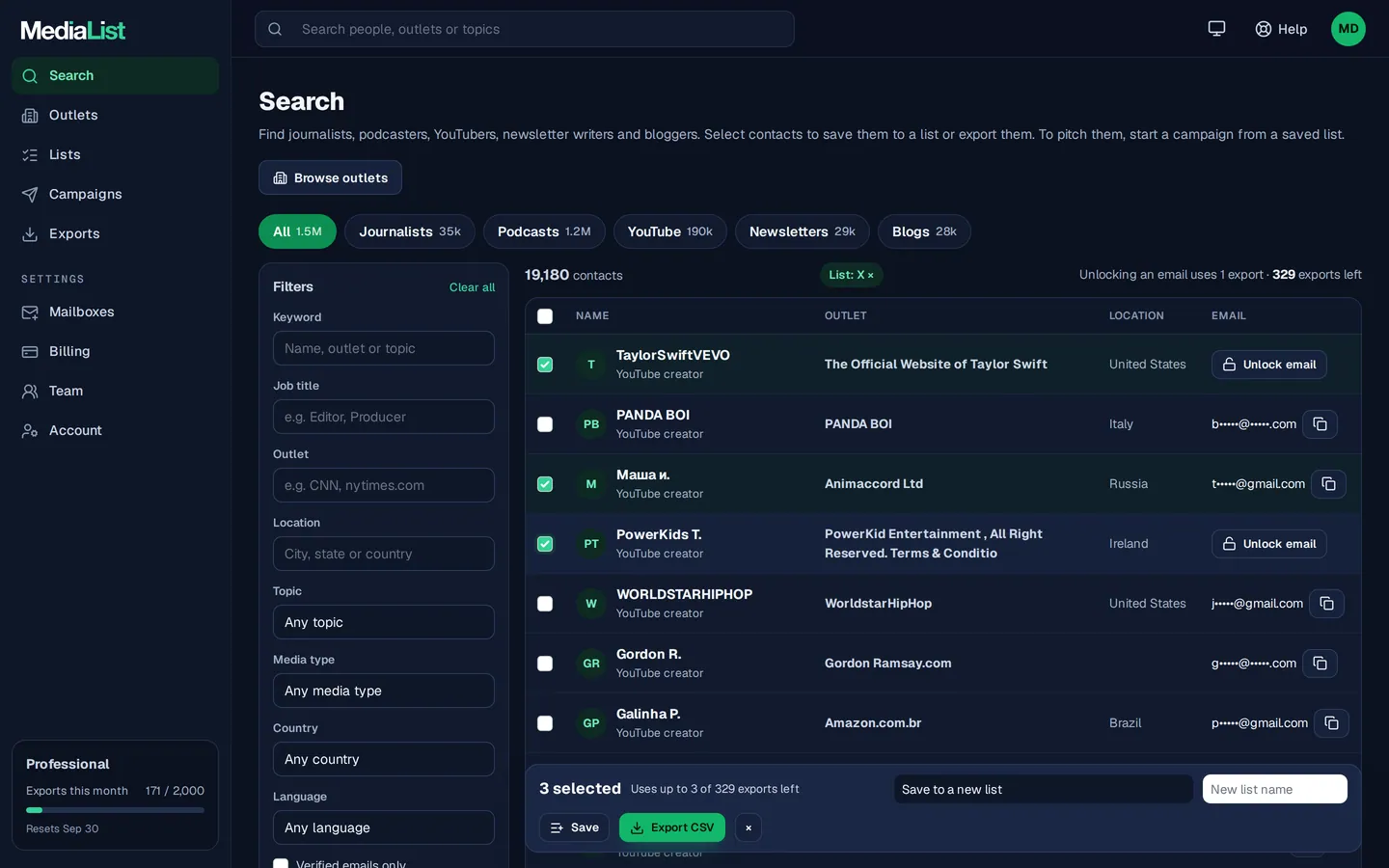Click the exports this month progress bar
Viewport: 1389px width, 868px height.
(115, 810)
